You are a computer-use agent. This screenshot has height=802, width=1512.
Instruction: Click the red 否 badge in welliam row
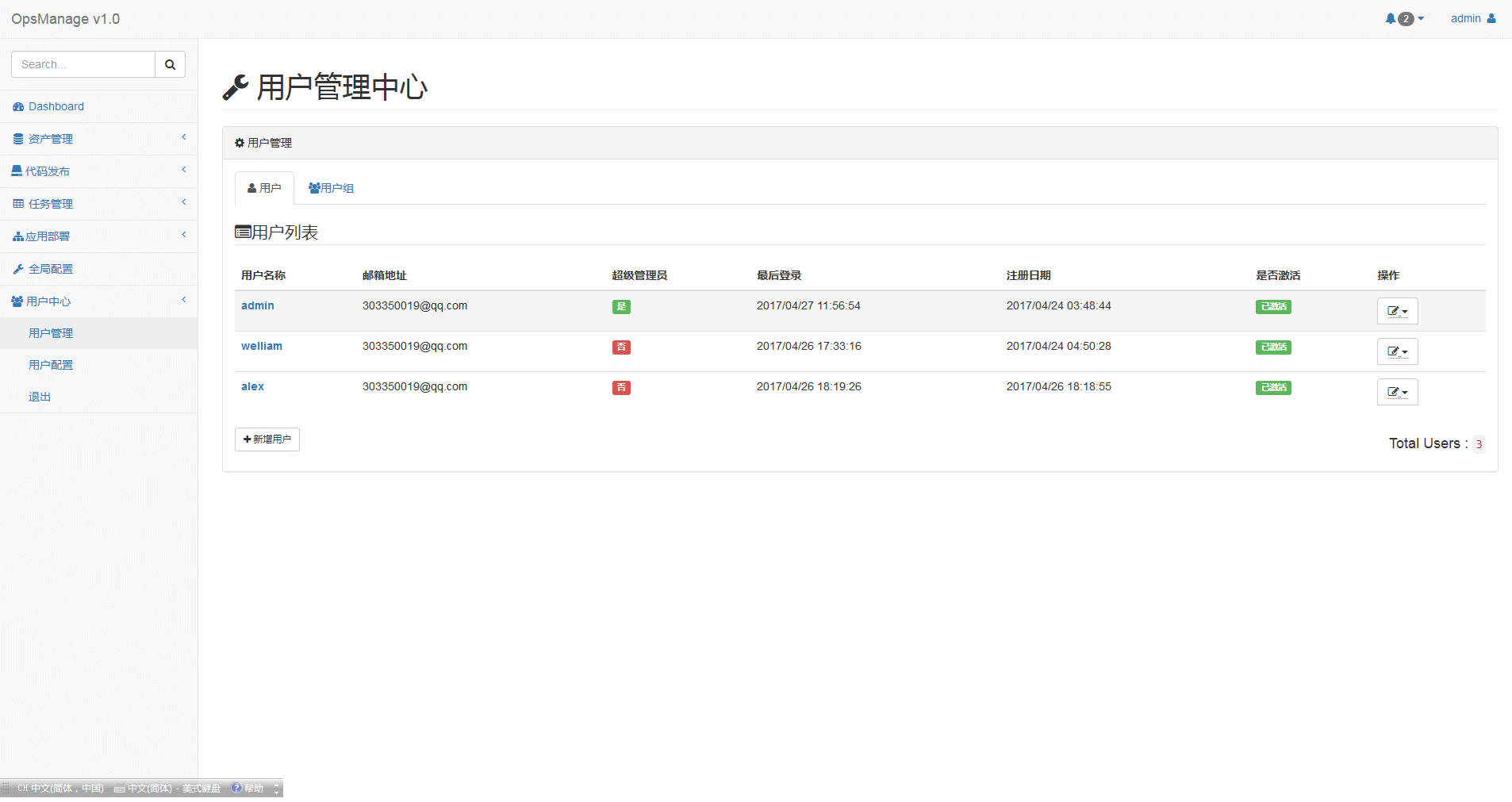coord(621,347)
